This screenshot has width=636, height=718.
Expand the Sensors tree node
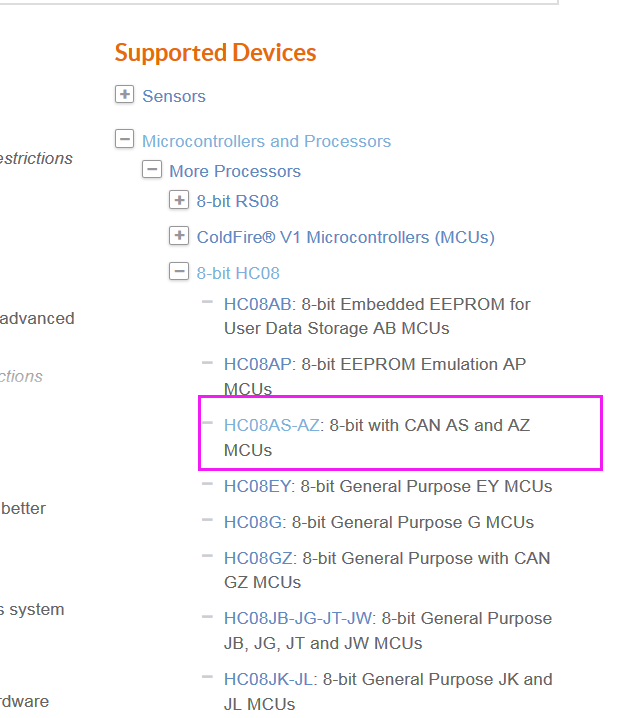[x=124, y=95]
